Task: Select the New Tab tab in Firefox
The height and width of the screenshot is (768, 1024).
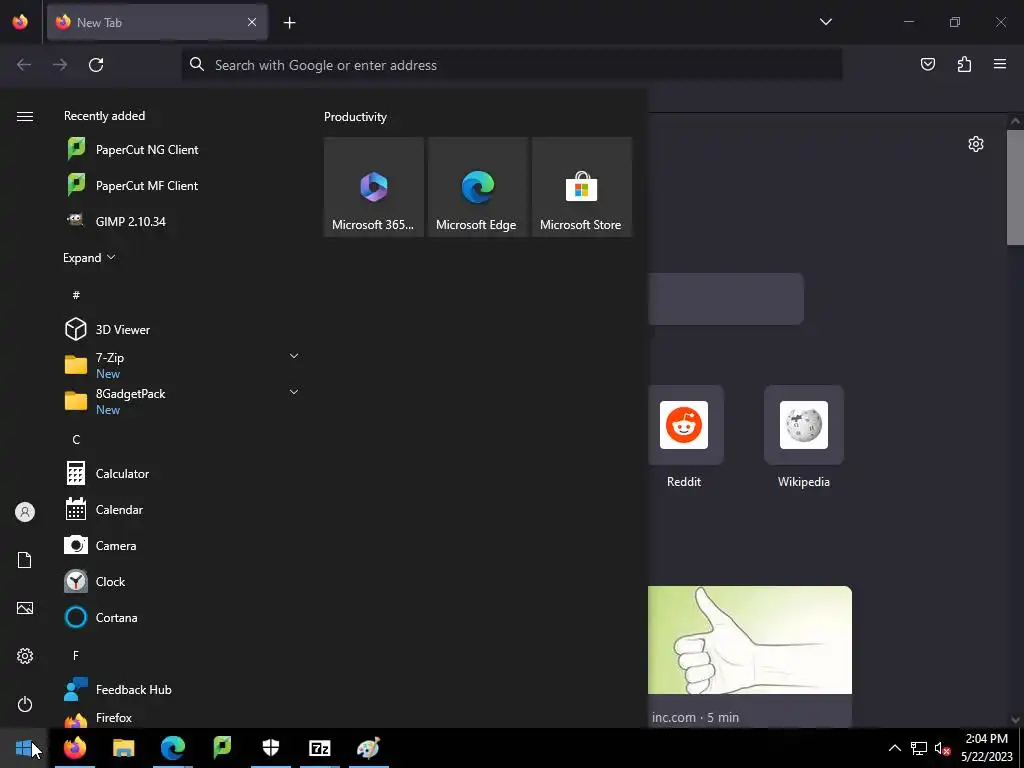Action: tap(157, 22)
